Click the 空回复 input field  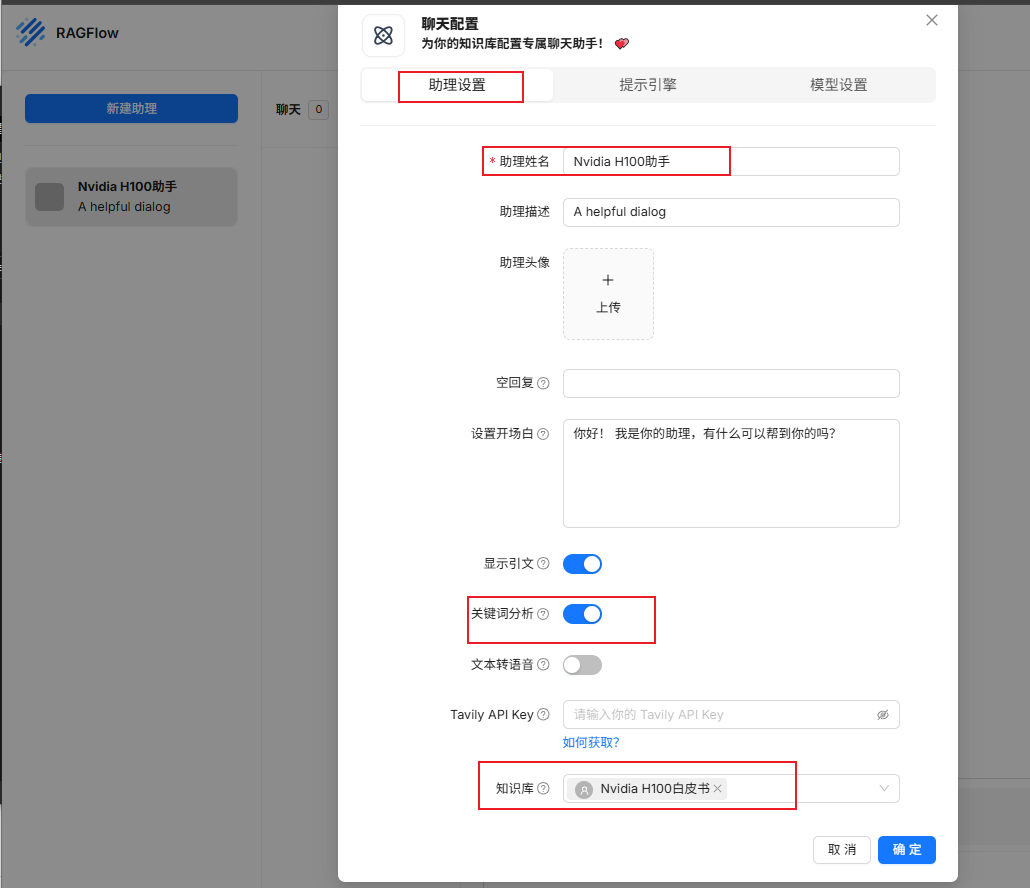(731, 383)
